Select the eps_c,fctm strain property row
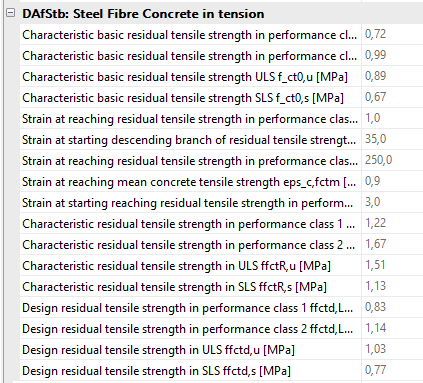This screenshot has height=383, width=423. [x=190, y=182]
